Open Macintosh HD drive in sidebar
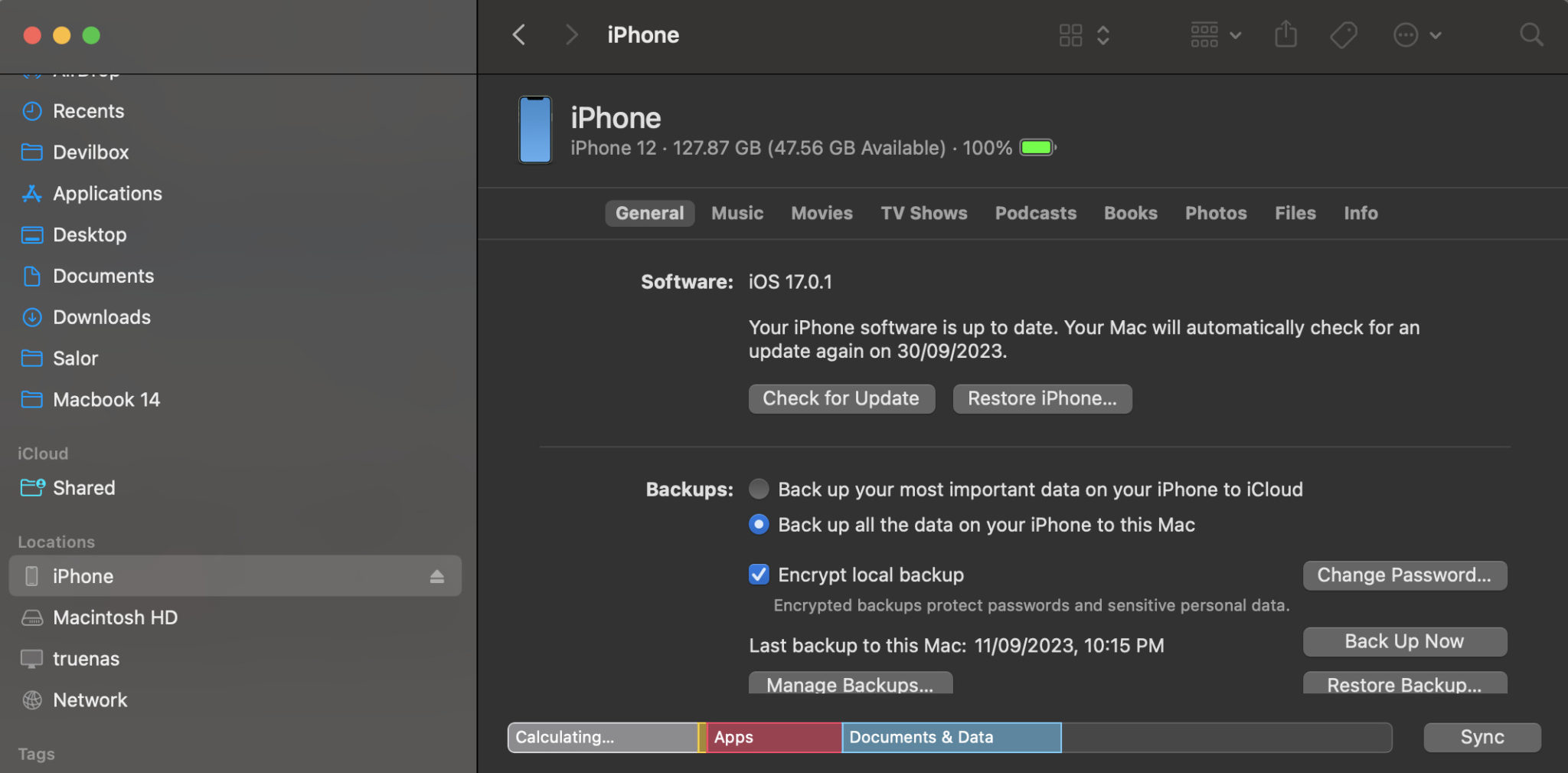1568x773 pixels. 115,617
